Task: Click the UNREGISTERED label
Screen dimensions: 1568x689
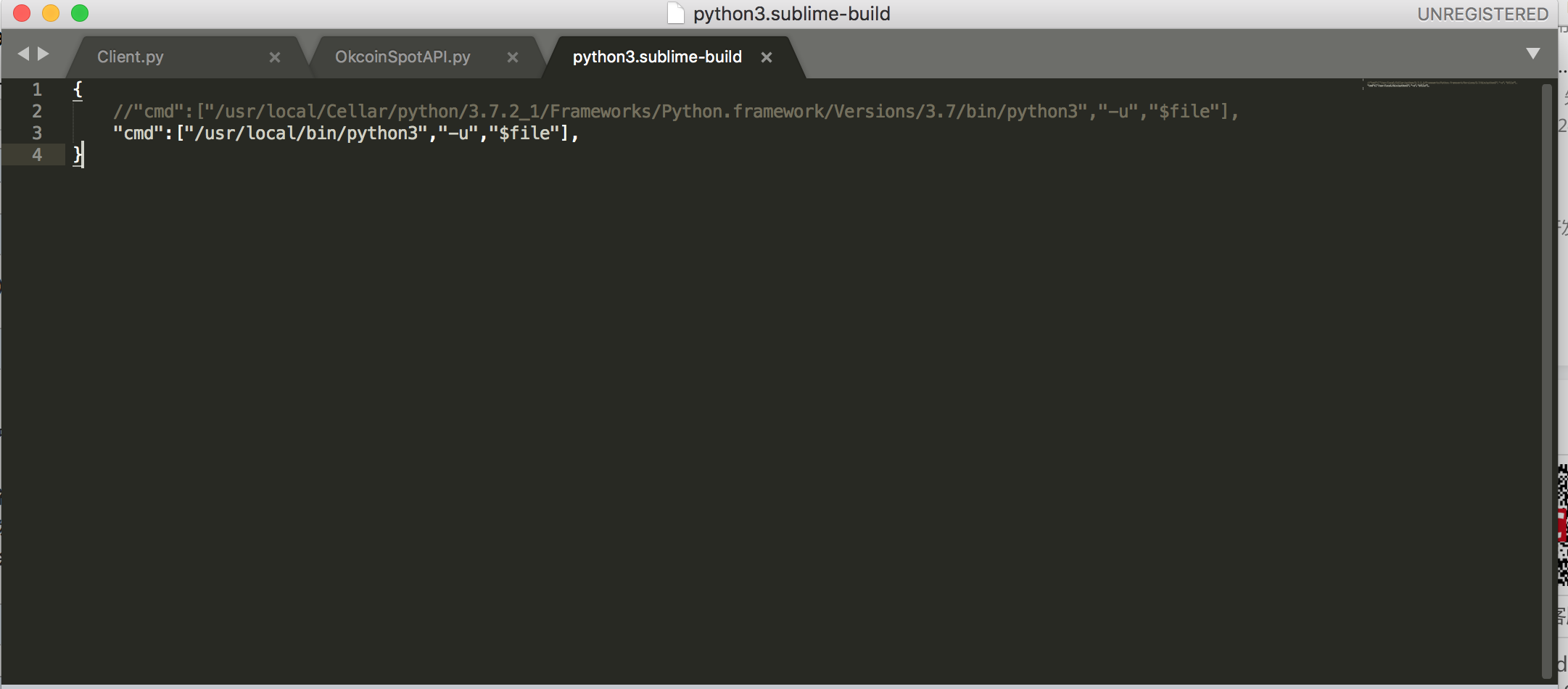Action: pyautogui.click(x=1482, y=14)
